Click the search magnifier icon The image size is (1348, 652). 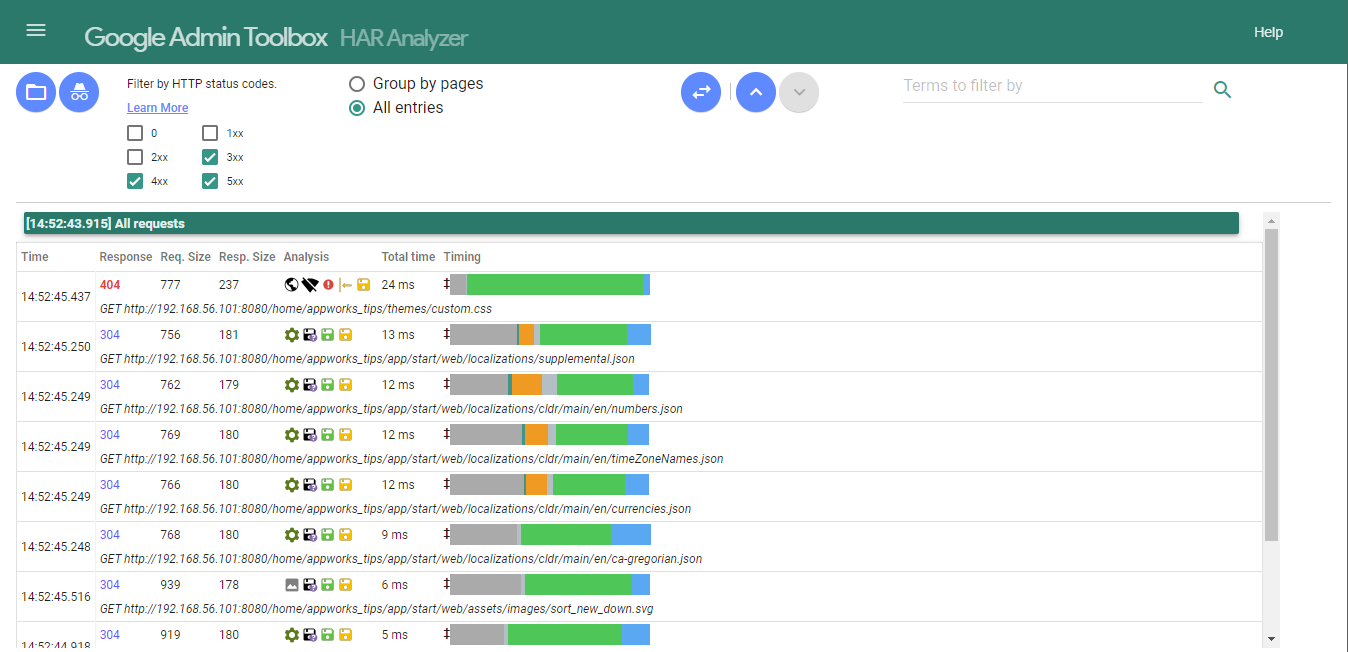(1222, 90)
